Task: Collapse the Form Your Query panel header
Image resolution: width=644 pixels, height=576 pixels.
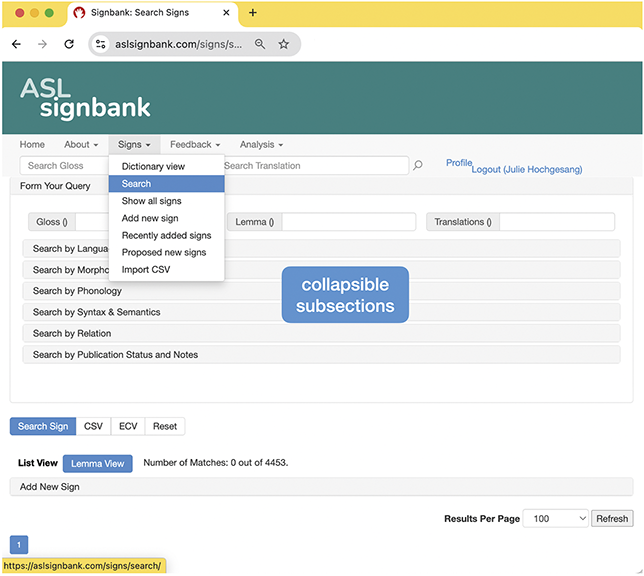Action: (x=321, y=186)
